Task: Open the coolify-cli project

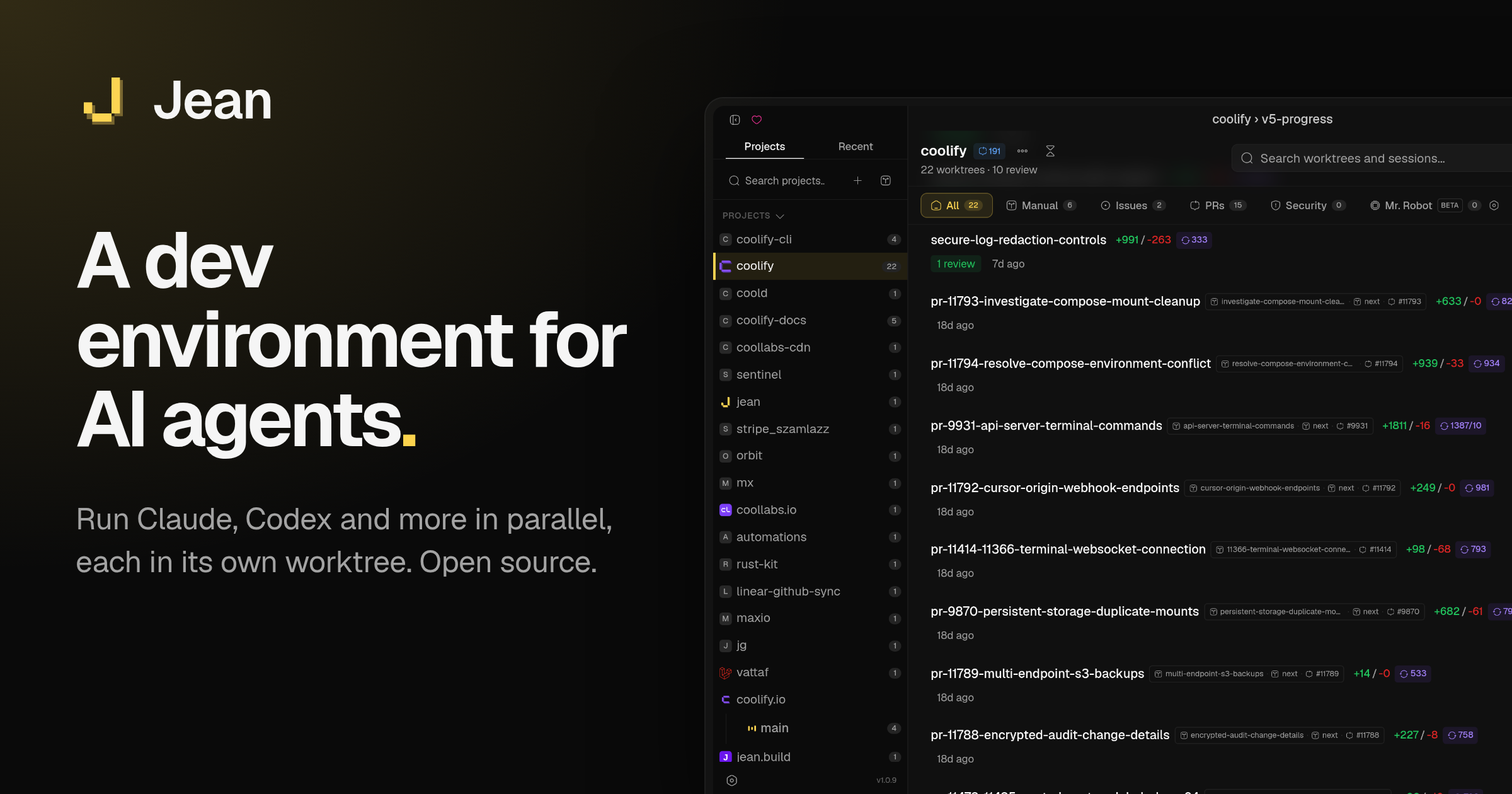Action: 810,239
